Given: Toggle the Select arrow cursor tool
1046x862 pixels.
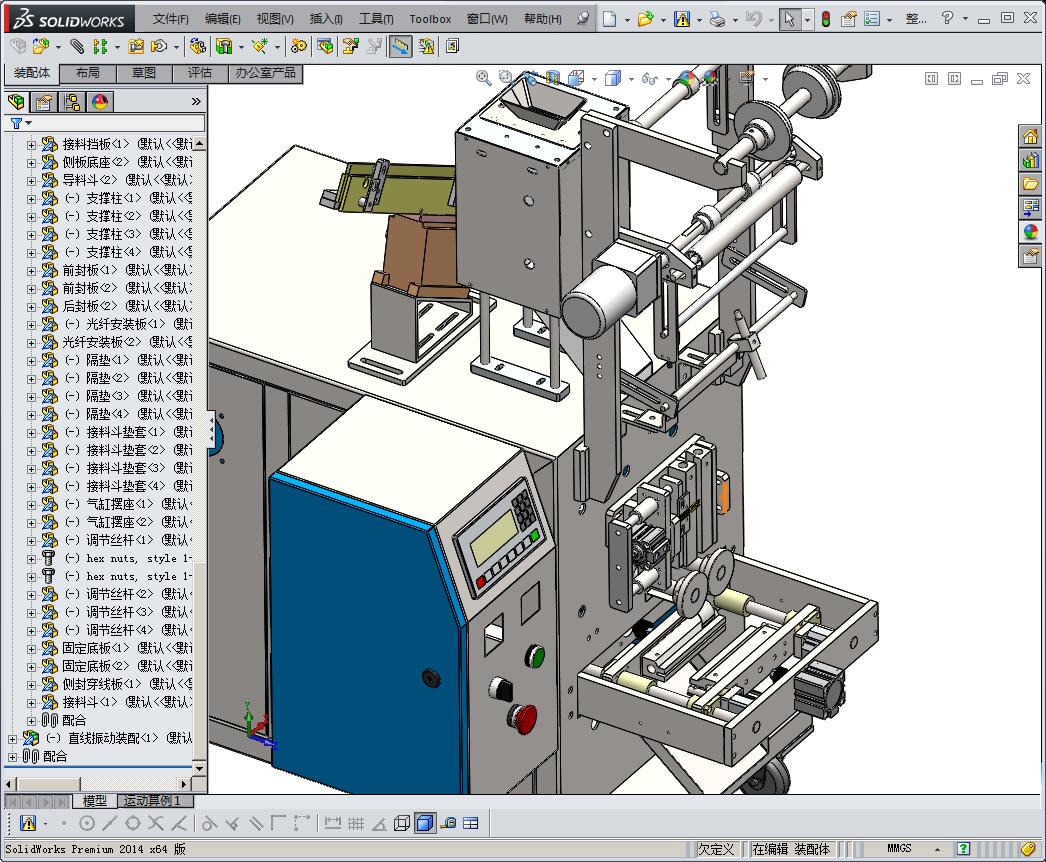Looking at the screenshot, I should [789, 19].
